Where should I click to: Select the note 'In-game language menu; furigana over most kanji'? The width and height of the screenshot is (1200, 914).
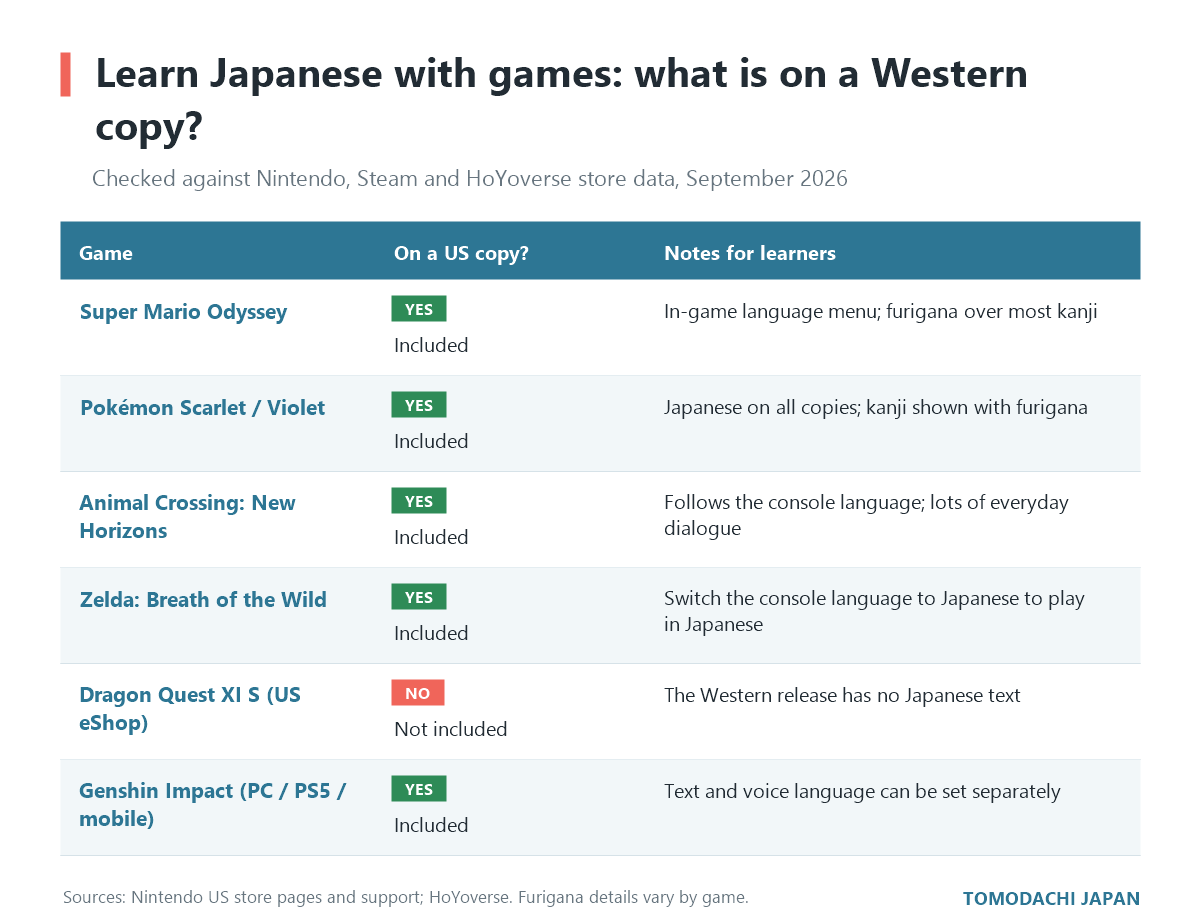pyautogui.click(x=881, y=311)
